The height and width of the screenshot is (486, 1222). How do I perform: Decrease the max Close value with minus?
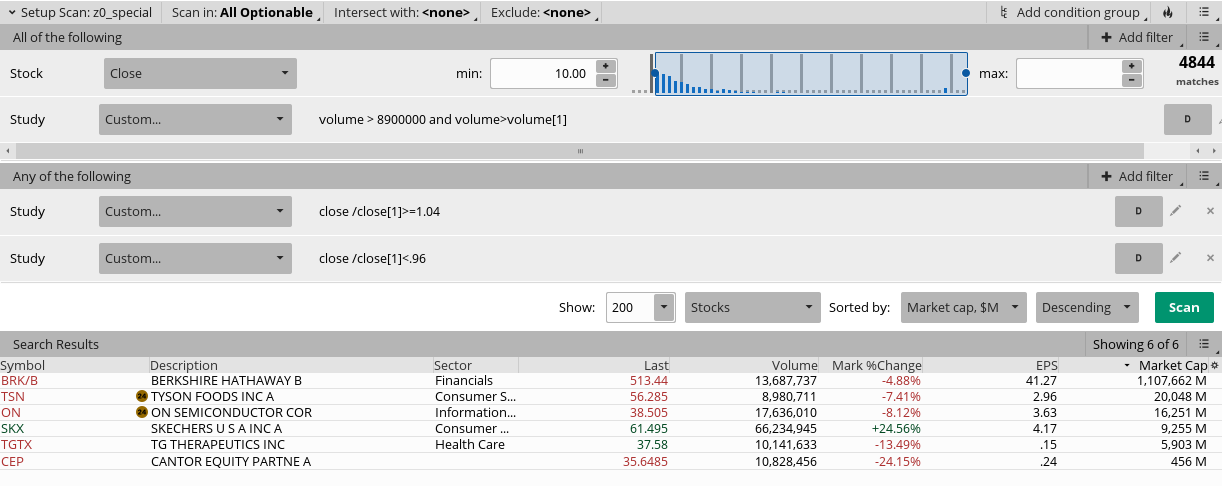pyautogui.click(x=1131, y=80)
